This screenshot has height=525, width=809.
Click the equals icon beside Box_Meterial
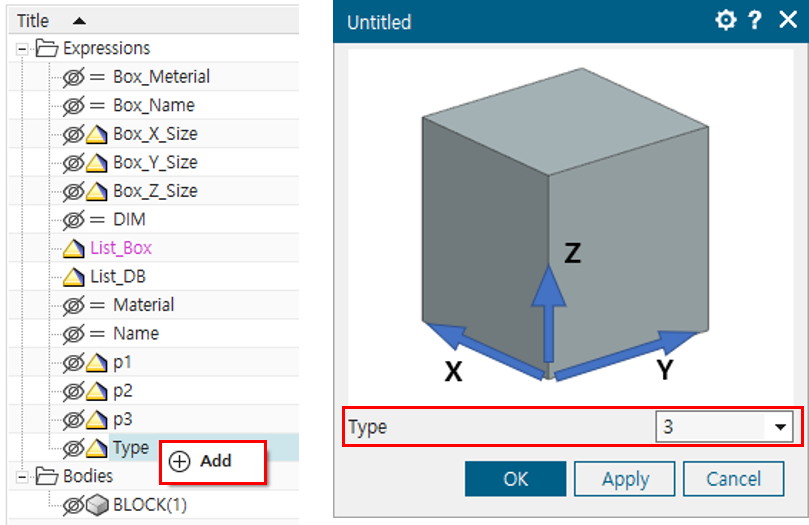(x=97, y=77)
